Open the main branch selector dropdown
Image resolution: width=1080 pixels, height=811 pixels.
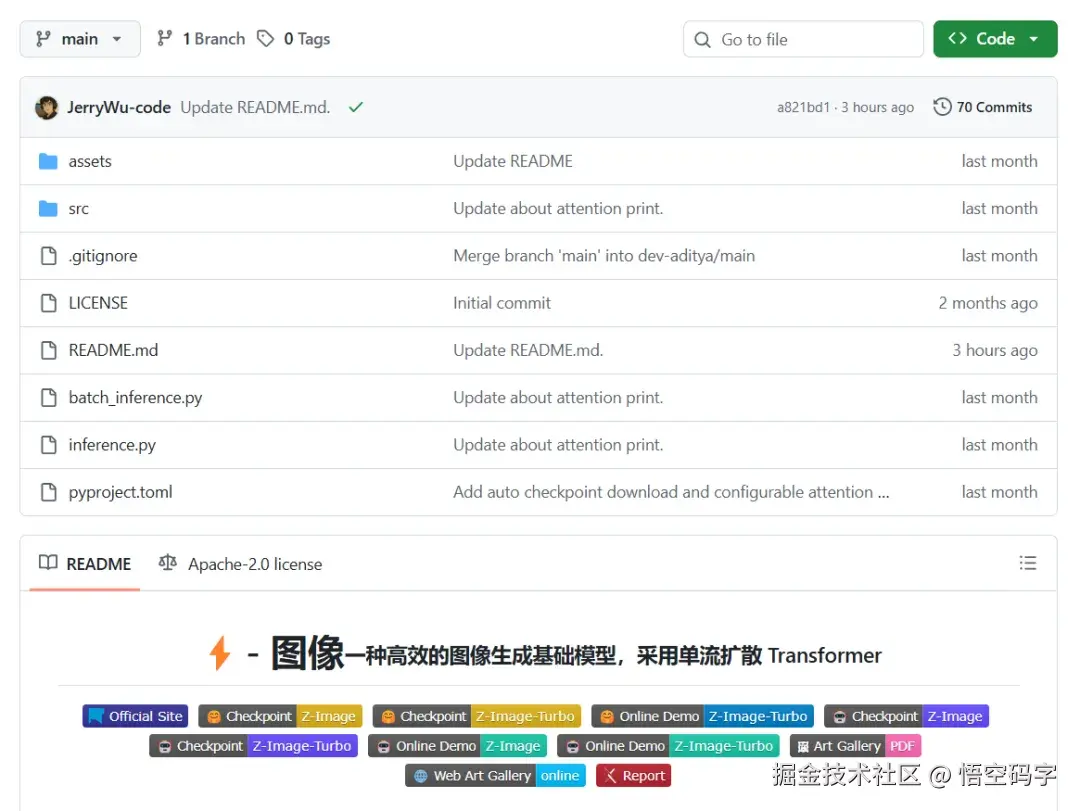coord(80,39)
